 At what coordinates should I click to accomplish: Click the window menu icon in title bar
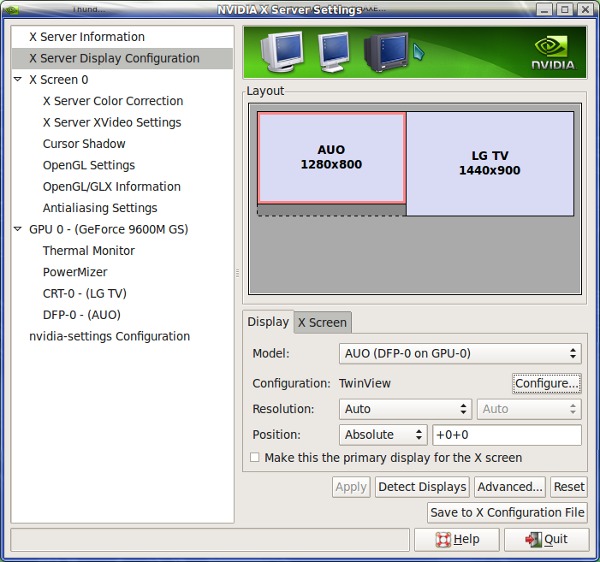pos(11,10)
